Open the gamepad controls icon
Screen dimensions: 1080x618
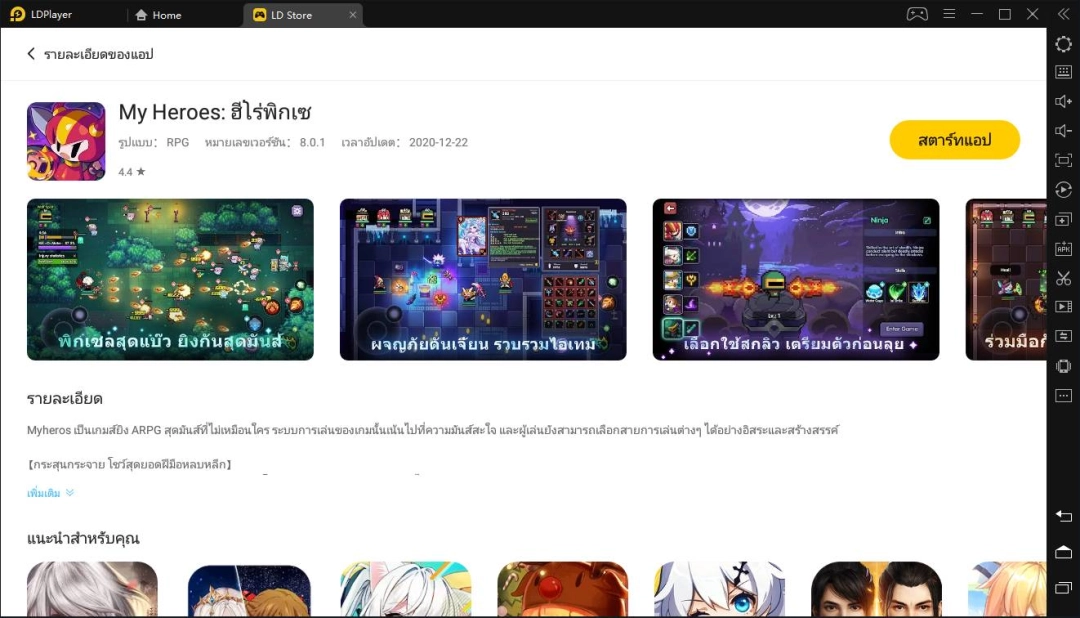[917, 14]
